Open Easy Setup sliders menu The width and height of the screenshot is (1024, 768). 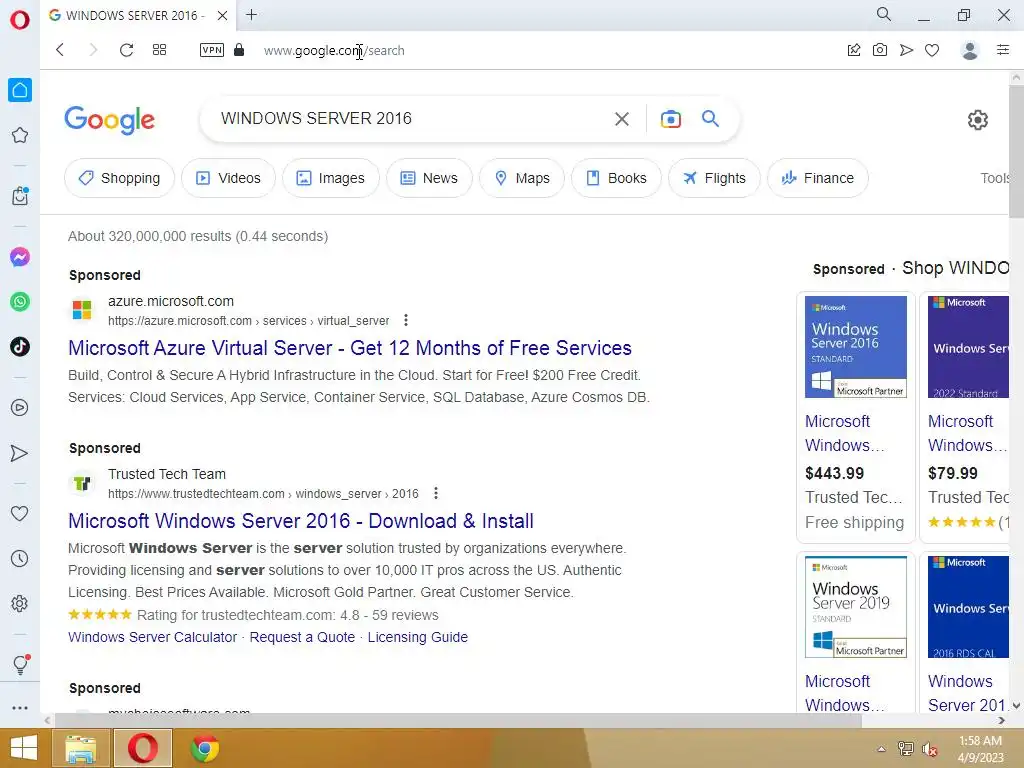[1003, 50]
